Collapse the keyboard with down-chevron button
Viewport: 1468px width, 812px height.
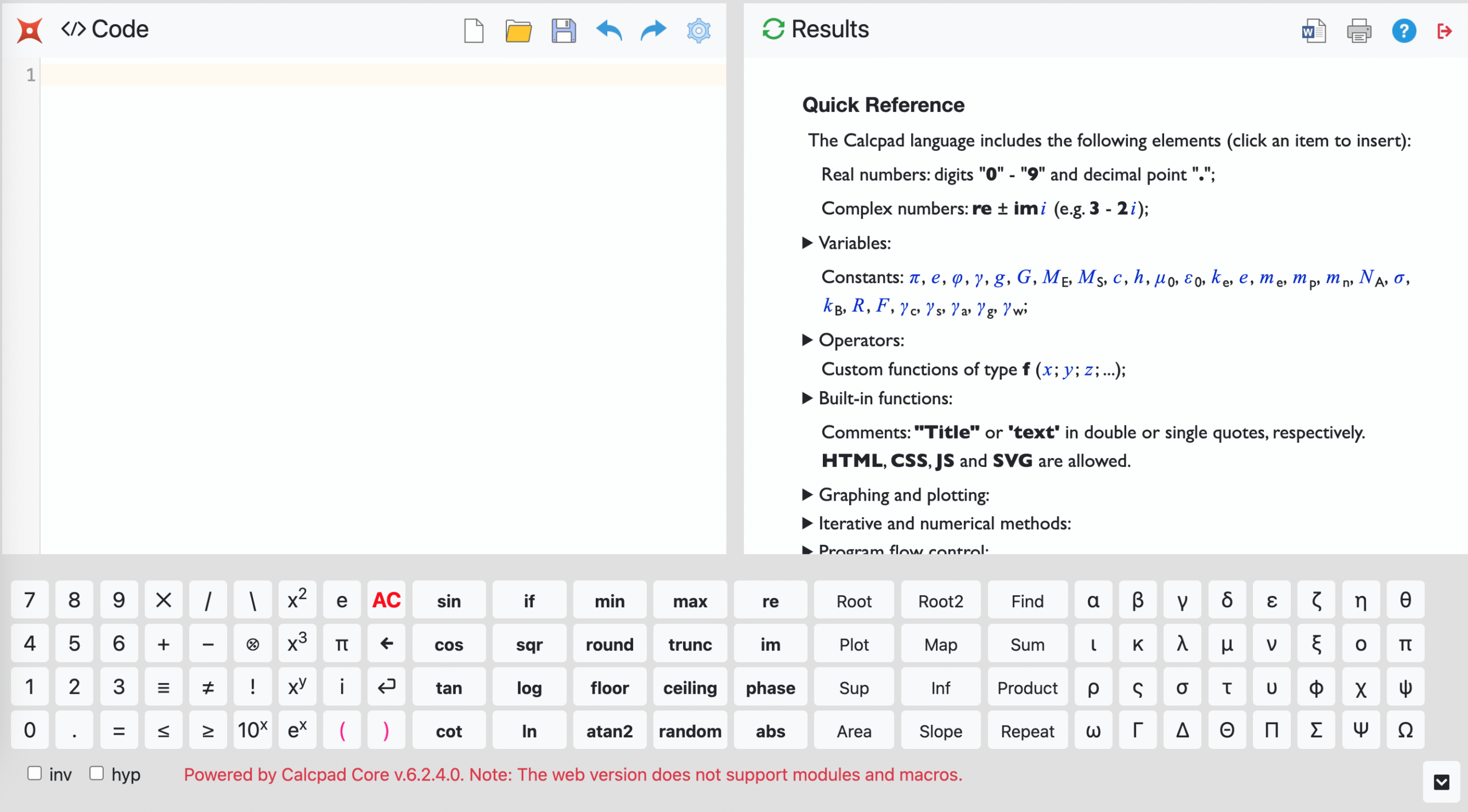(1441, 782)
